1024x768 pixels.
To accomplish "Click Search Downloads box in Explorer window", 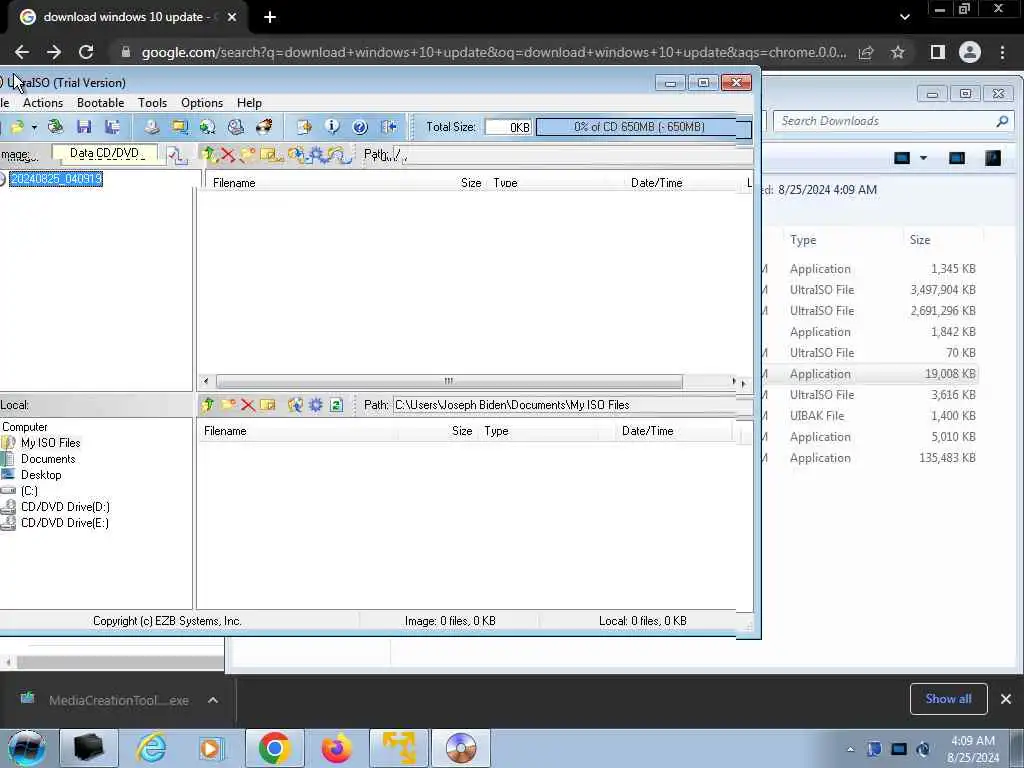I will [x=893, y=121].
